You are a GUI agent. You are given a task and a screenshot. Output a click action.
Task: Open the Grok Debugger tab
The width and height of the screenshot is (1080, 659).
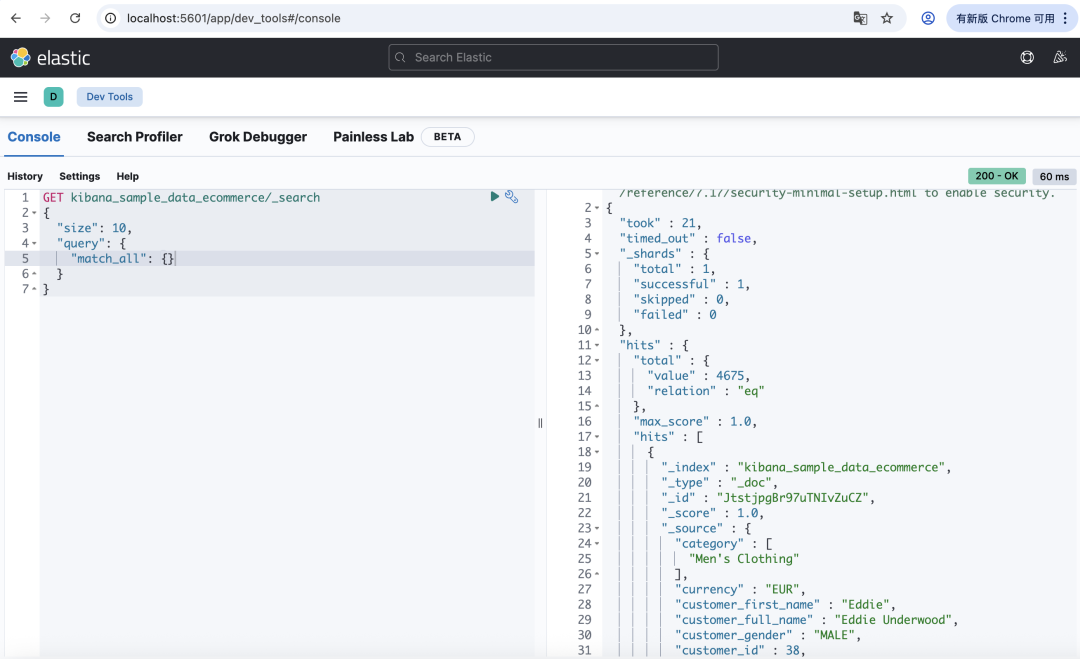[258, 137]
